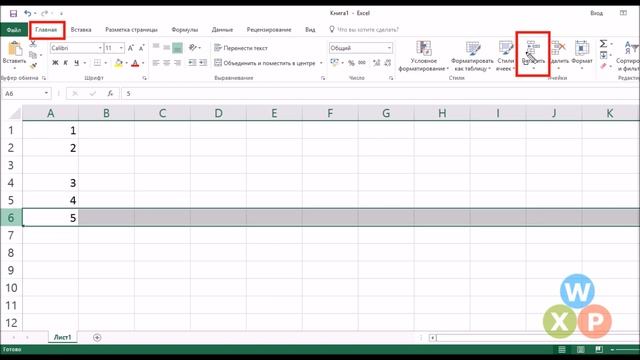
Task: Undo the last action
Action: click(27, 13)
